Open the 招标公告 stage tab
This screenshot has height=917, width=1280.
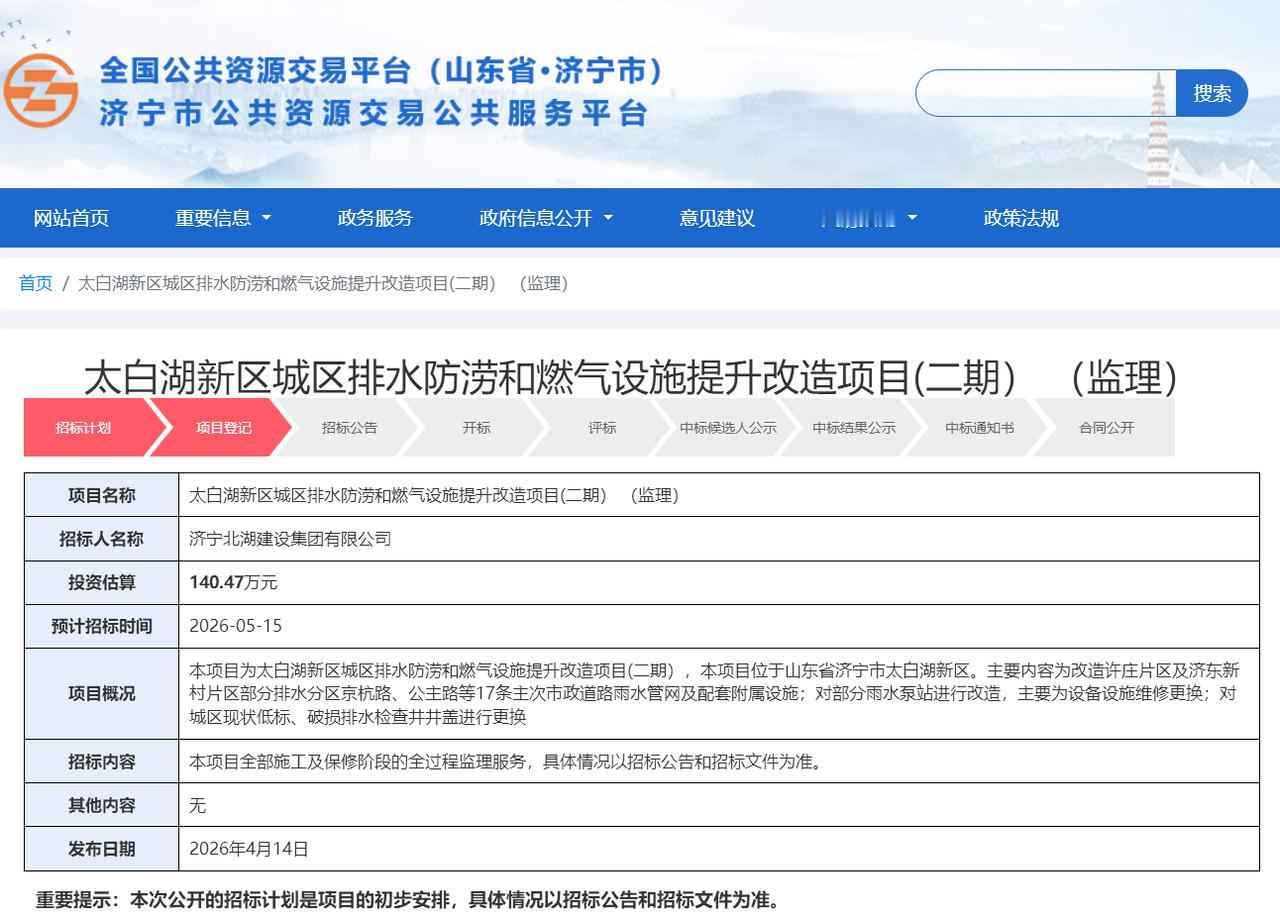tap(350, 428)
